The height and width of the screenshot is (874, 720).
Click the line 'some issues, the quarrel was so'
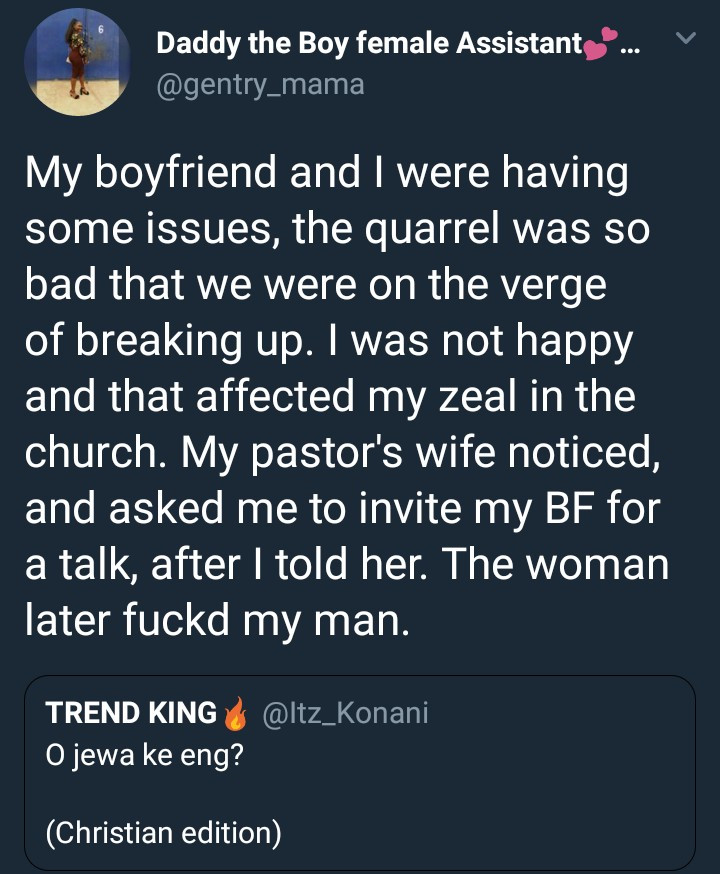335,231
